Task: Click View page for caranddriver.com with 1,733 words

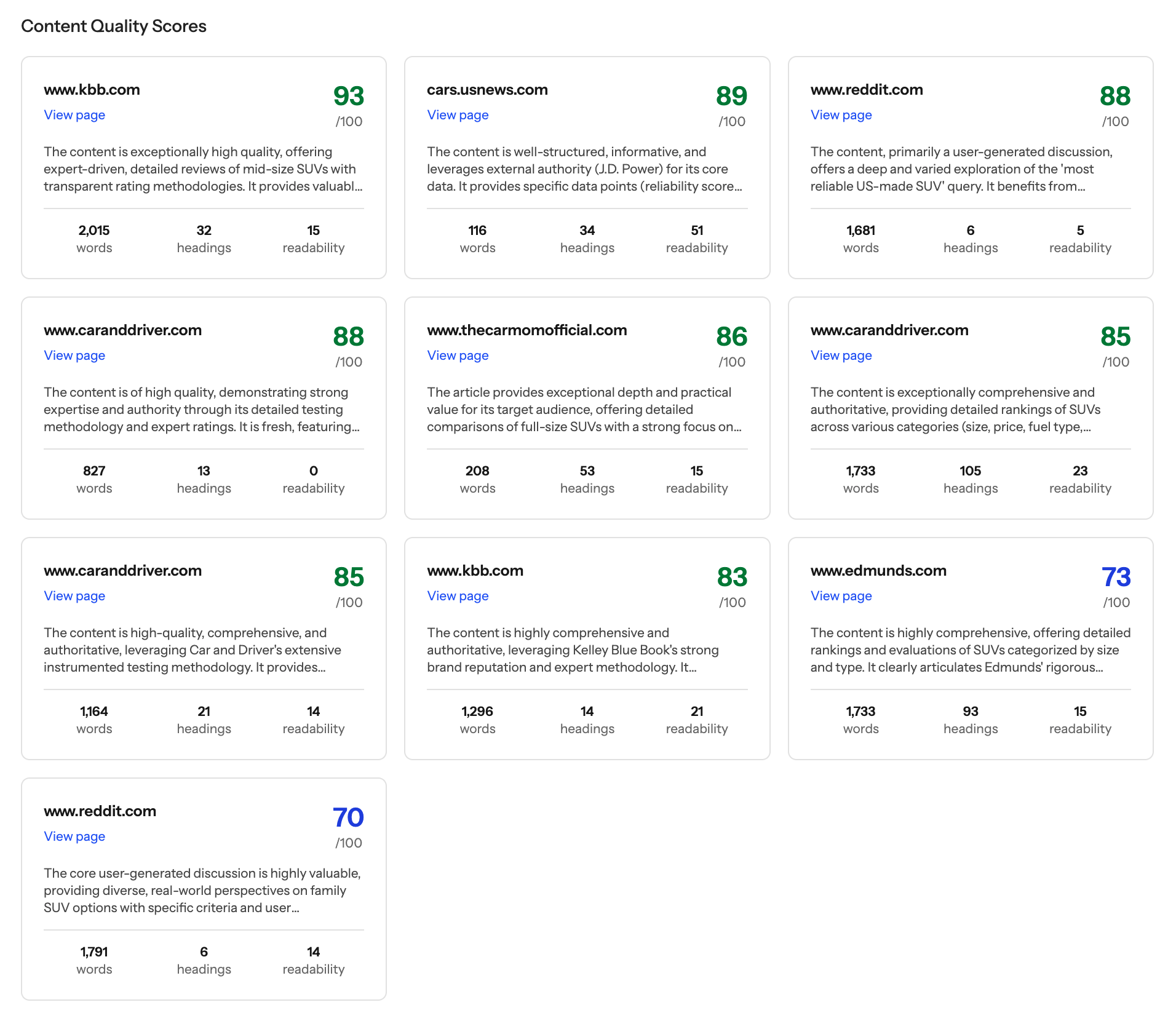Action: pos(841,356)
